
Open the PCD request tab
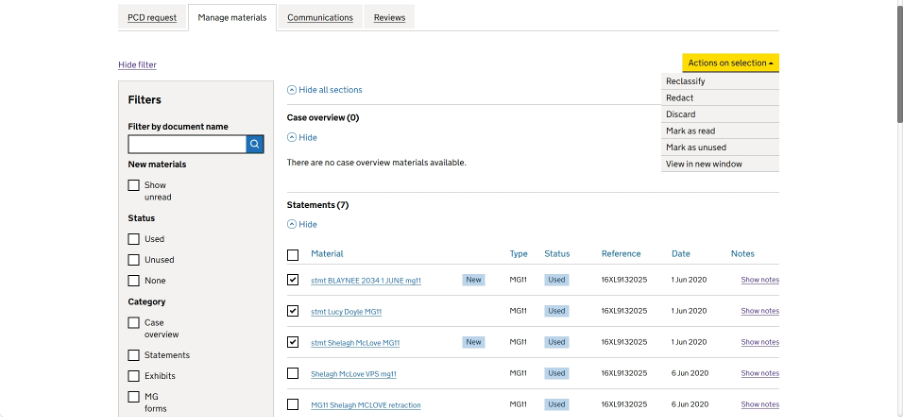click(152, 17)
